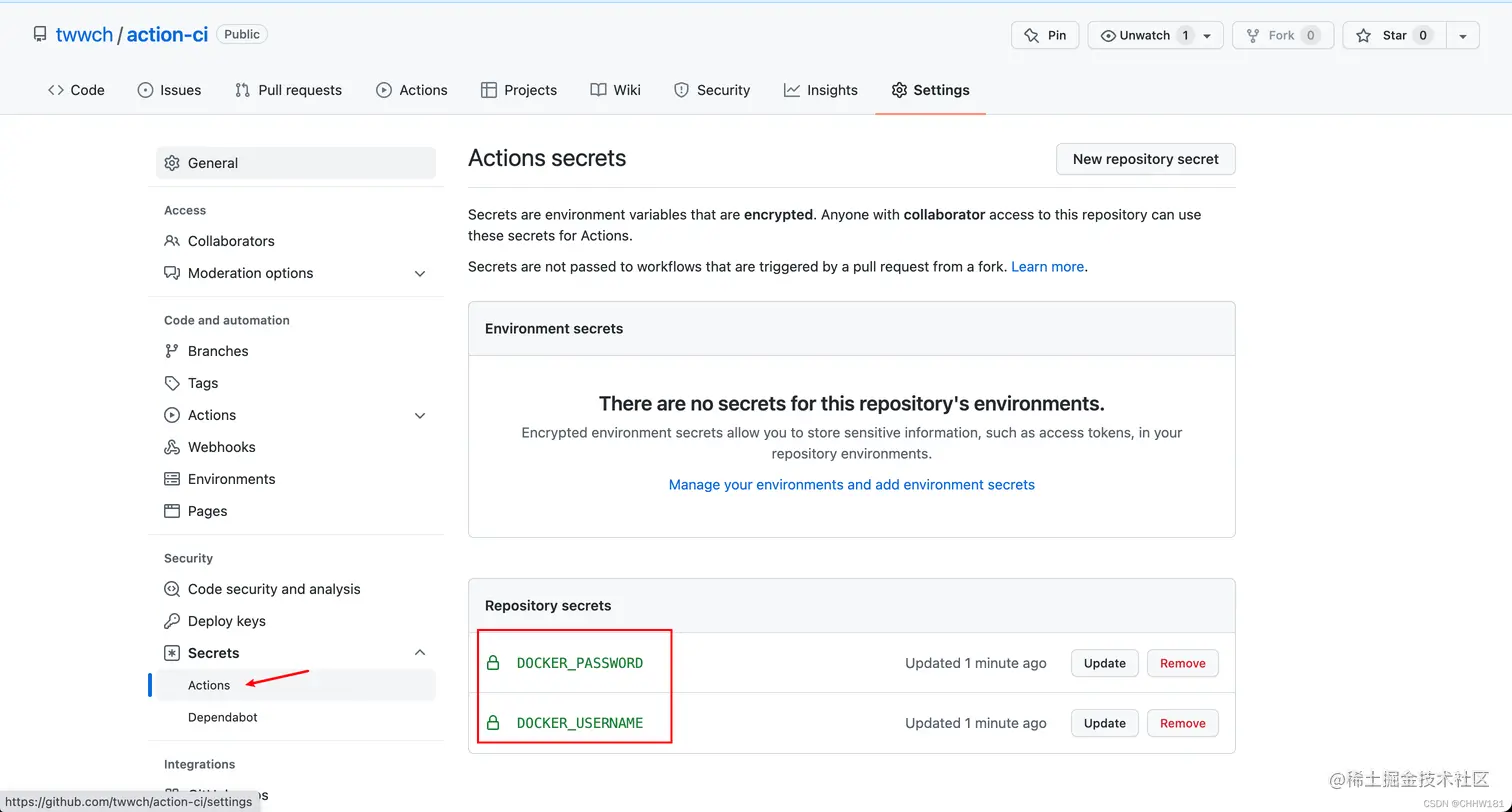The width and height of the screenshot is (1512, 812).
Task: Switch to the Insights tab
Action: (x=820, y=90)
